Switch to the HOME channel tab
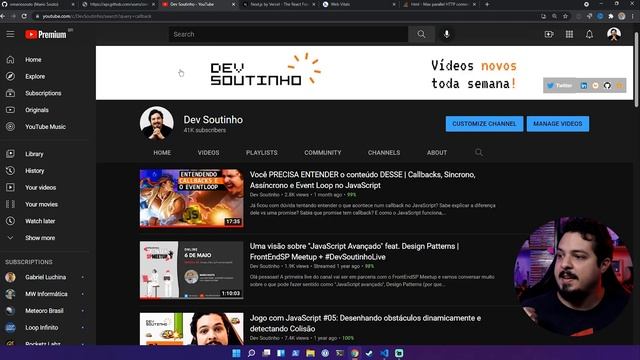640x360 pixels. click(x=162, y=152)
